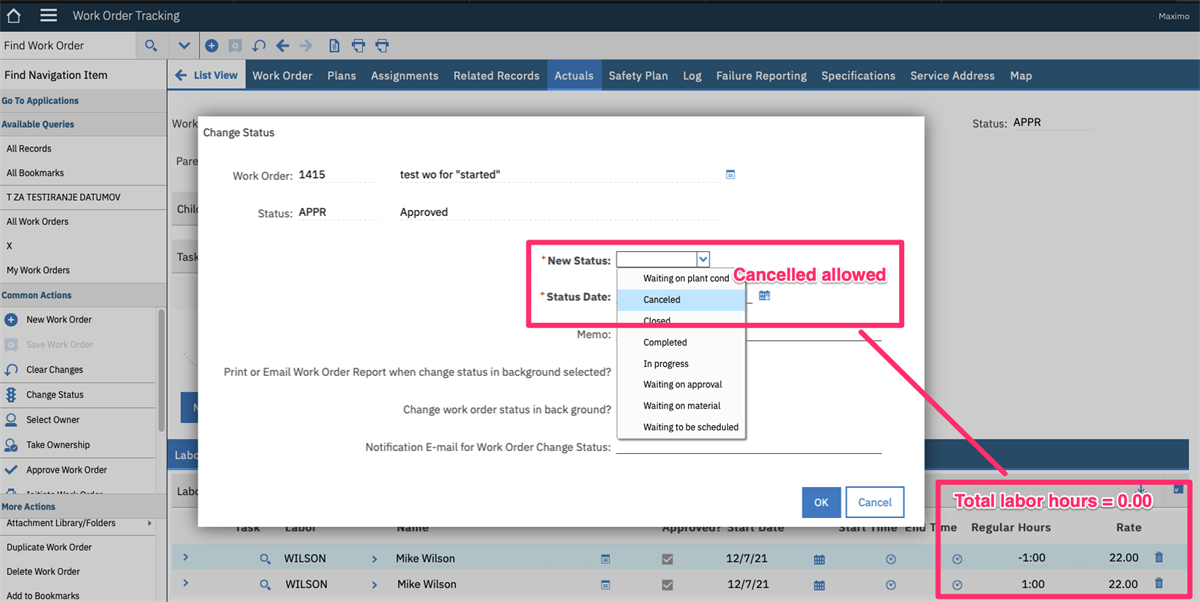Click Take Ownership action link
1200x602 pixels.
click(58, 445)
